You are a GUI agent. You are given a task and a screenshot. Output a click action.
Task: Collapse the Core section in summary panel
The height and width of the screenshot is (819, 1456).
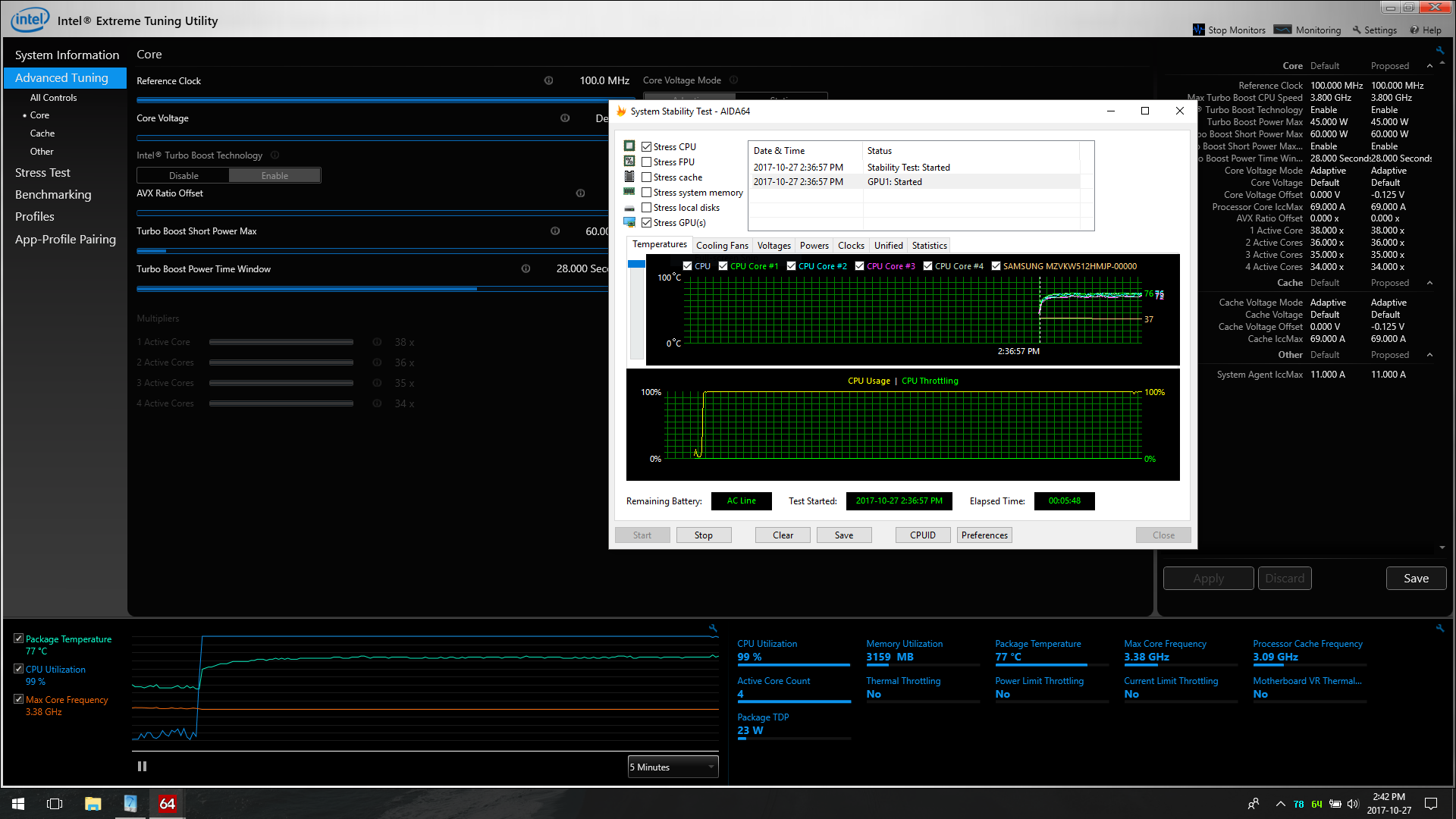coord(1429,66)
